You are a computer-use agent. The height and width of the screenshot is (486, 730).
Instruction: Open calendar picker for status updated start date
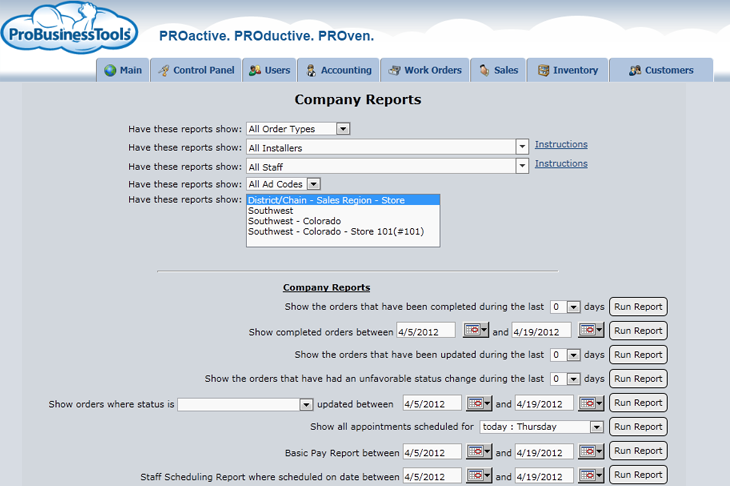480,404
